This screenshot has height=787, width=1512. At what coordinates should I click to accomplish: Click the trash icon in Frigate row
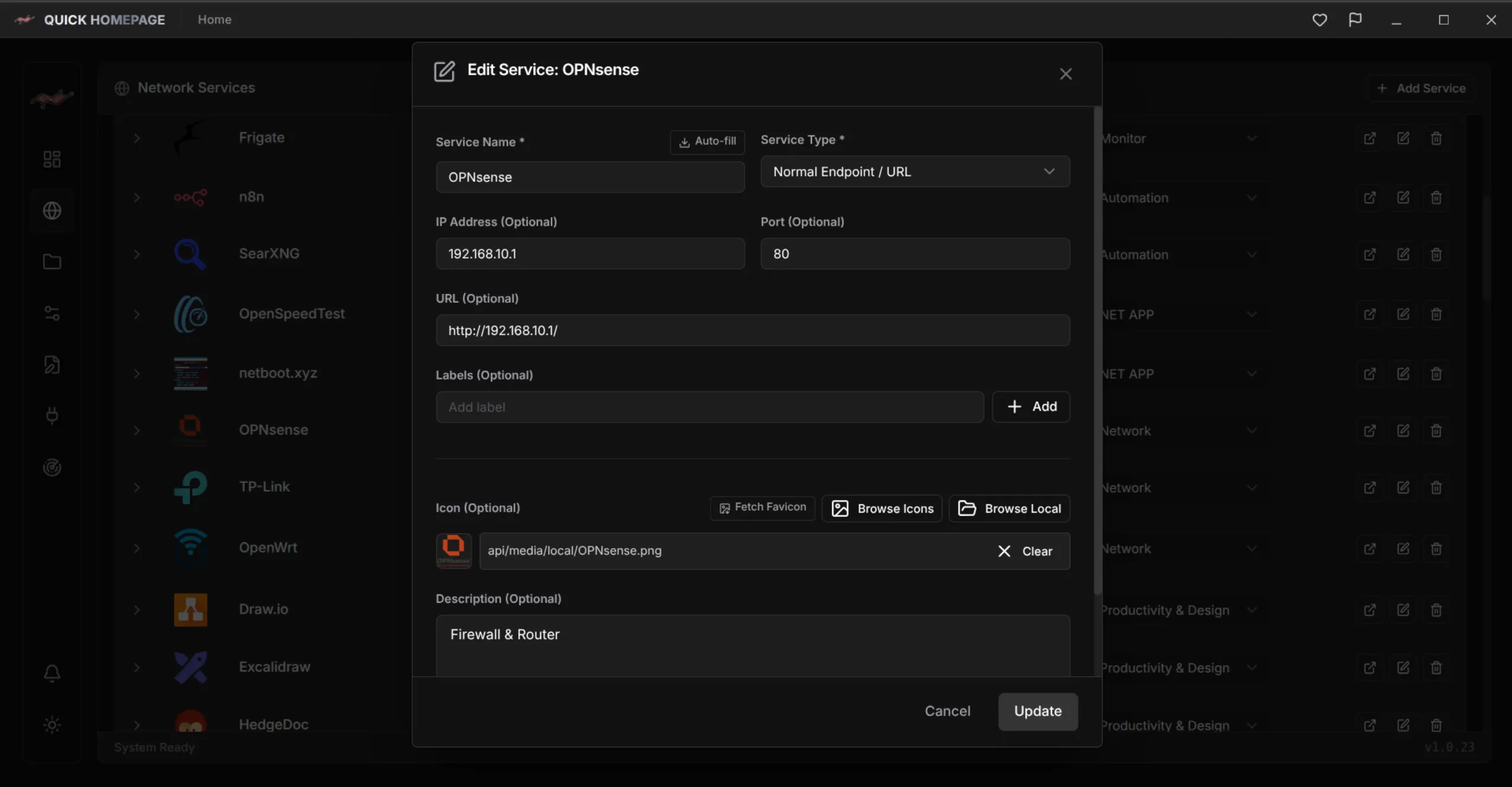(x=1436, y=138)
